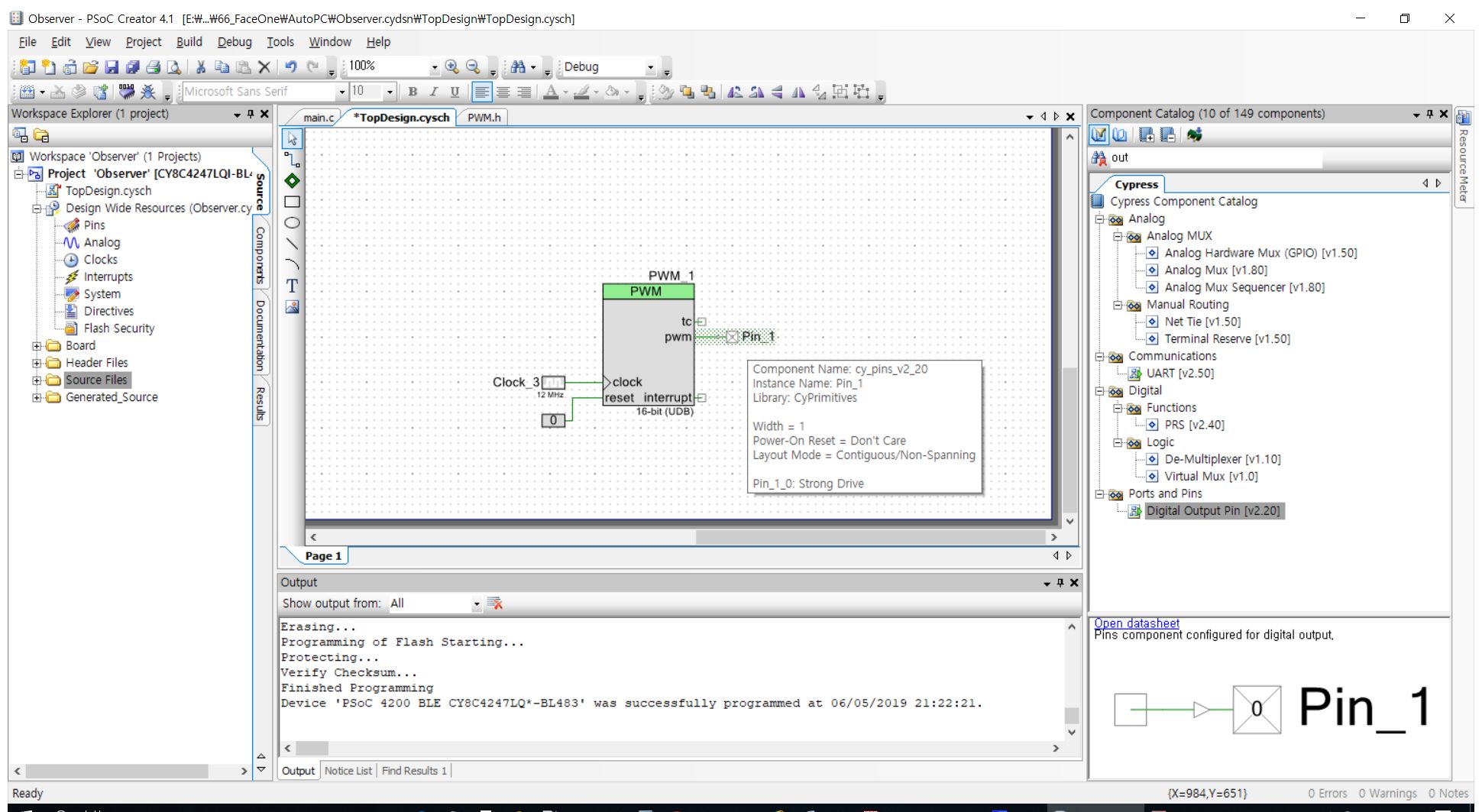1482x812 pixels.
Task: Expand the Generated_Source folder
Action: (x=37, y=397)
